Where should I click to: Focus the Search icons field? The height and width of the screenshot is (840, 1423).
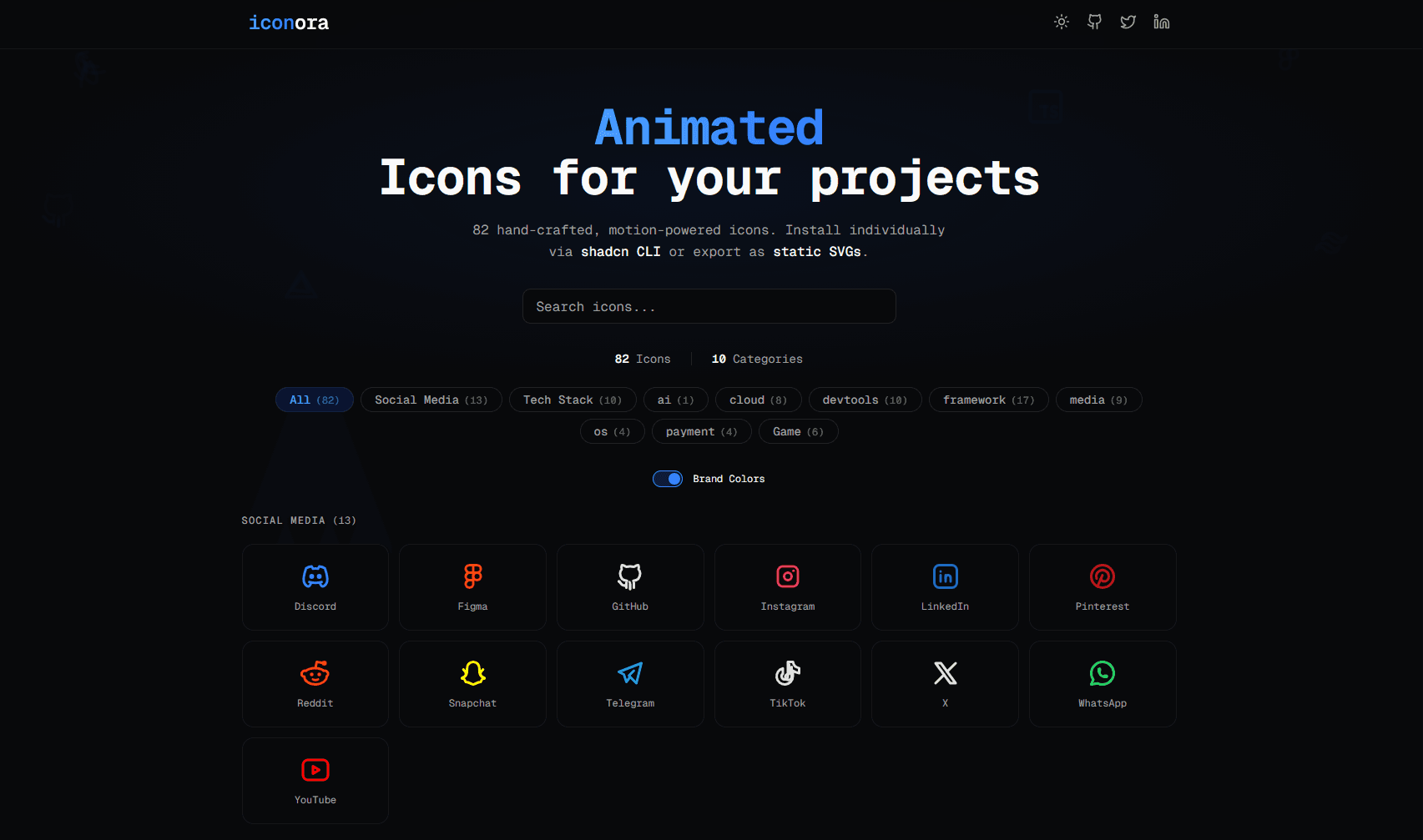click(709, 306)
